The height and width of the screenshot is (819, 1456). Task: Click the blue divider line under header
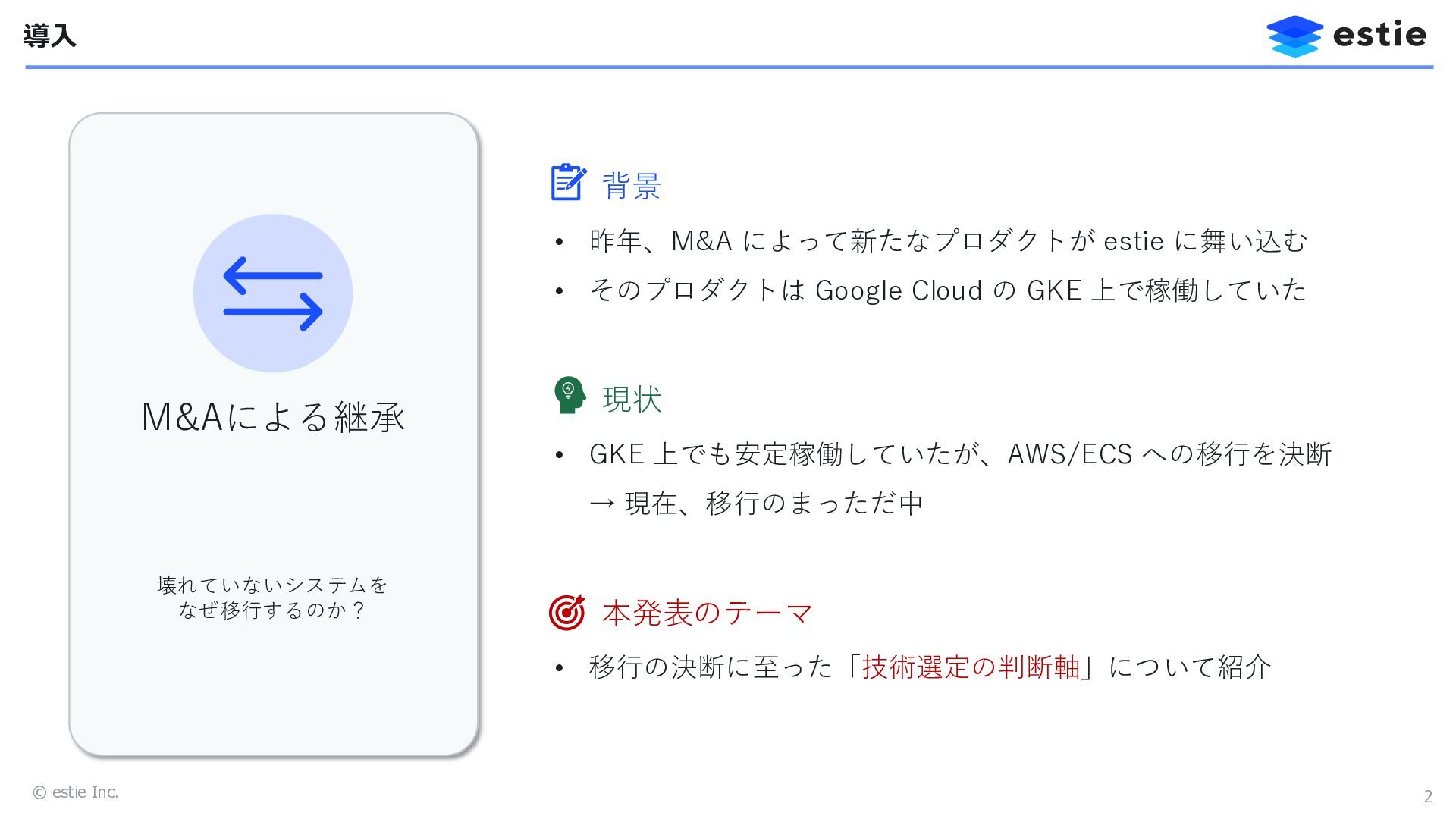pyautogui.click(x=728, y=67)
